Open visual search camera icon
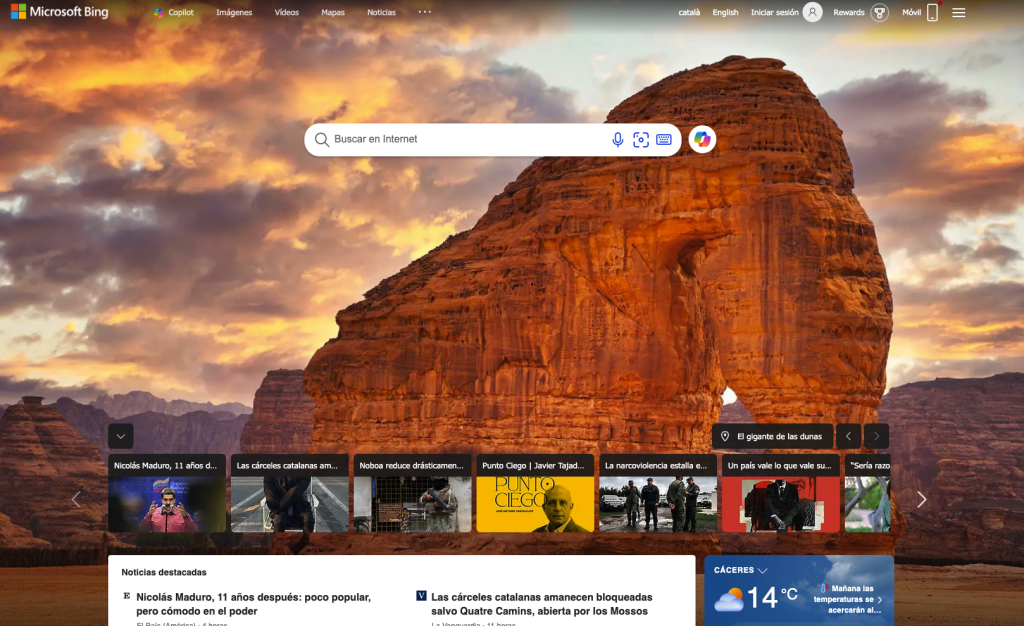Screen dimensions: 1024x626 (641, 140)
